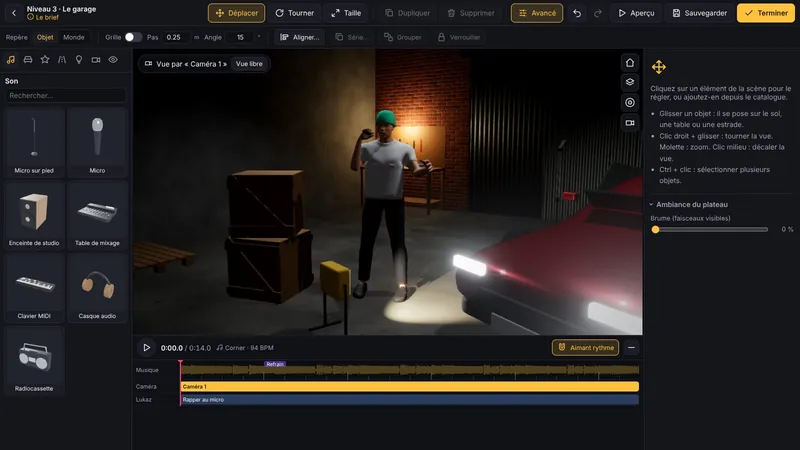
Task: Click the Refrain marker on the music track
Action: click(x=275, y=364)
